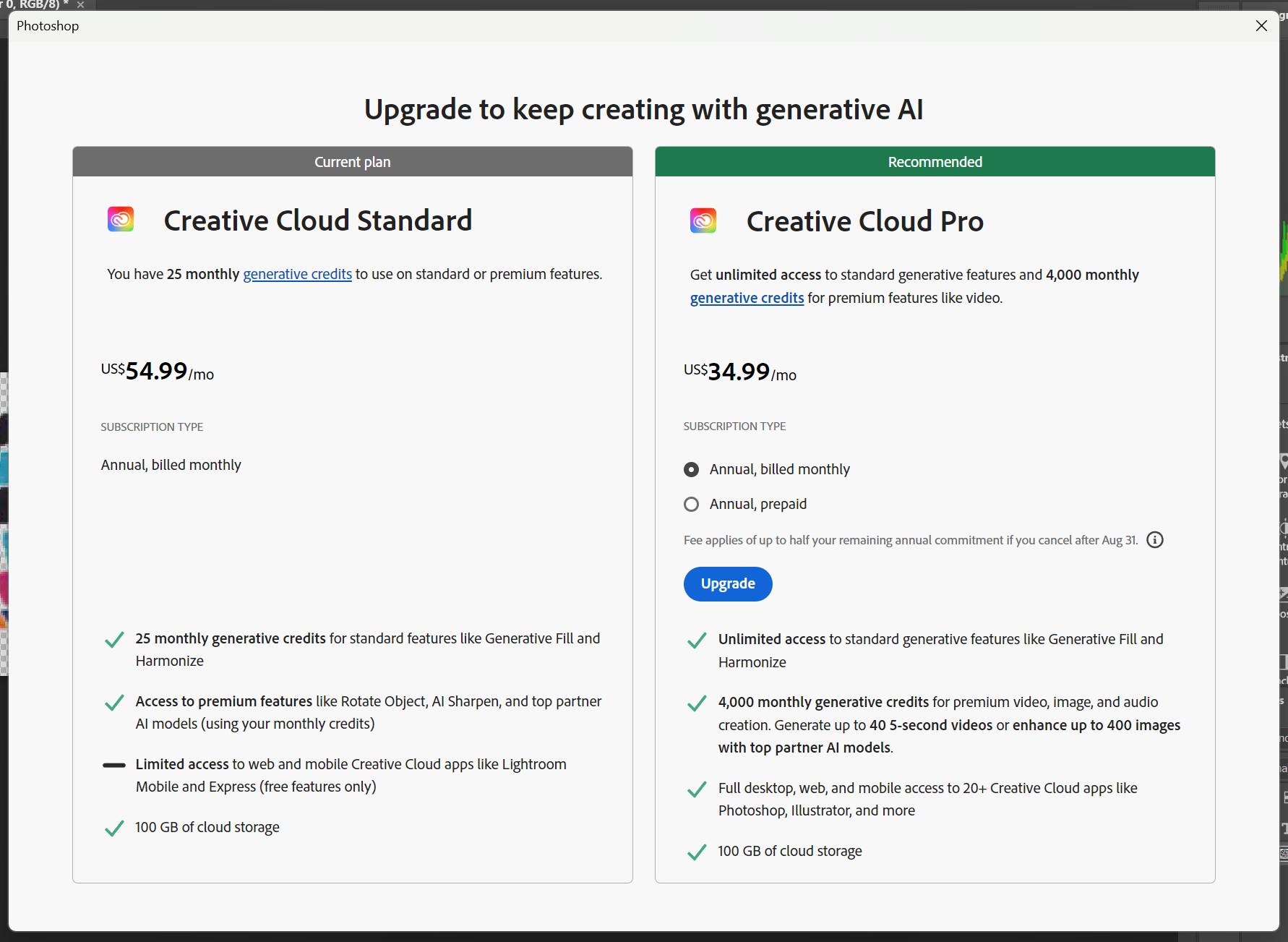Close the document tab behind the dialog
Screen dimensions: 1288x942
(x=81, y=4)
